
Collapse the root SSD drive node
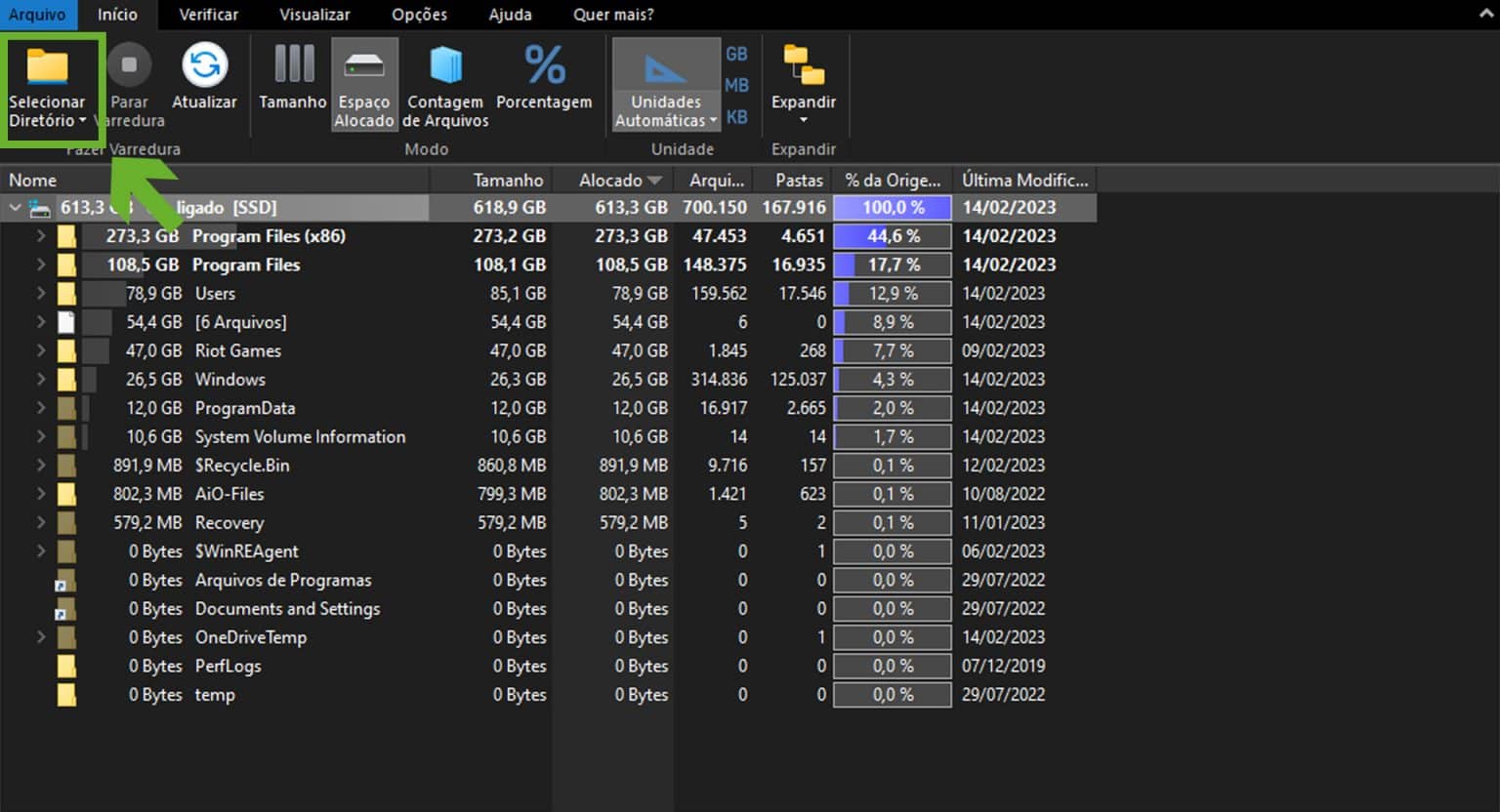click(15, 208)
